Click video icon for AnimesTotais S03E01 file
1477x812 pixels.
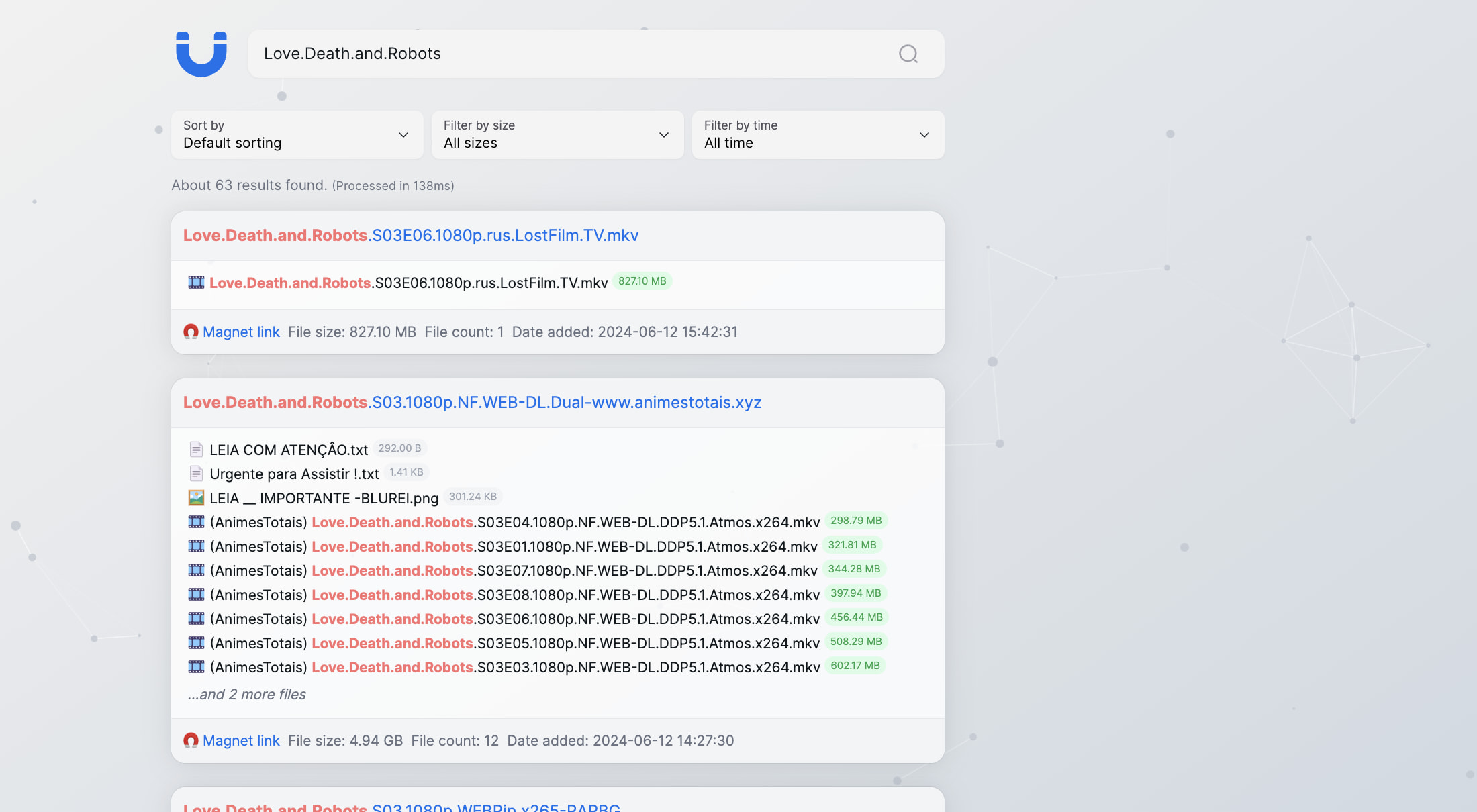196,546
